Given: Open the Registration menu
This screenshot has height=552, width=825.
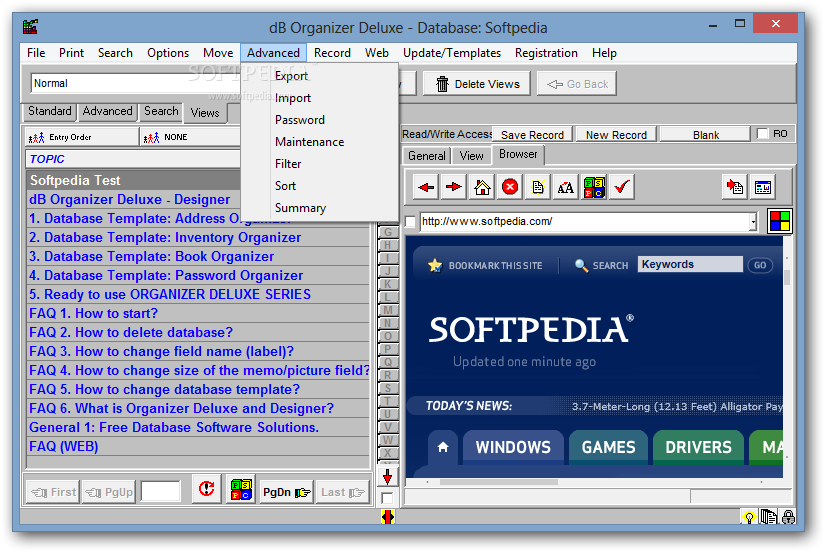Looking at the screenshot, I should (x=546, y=53).
